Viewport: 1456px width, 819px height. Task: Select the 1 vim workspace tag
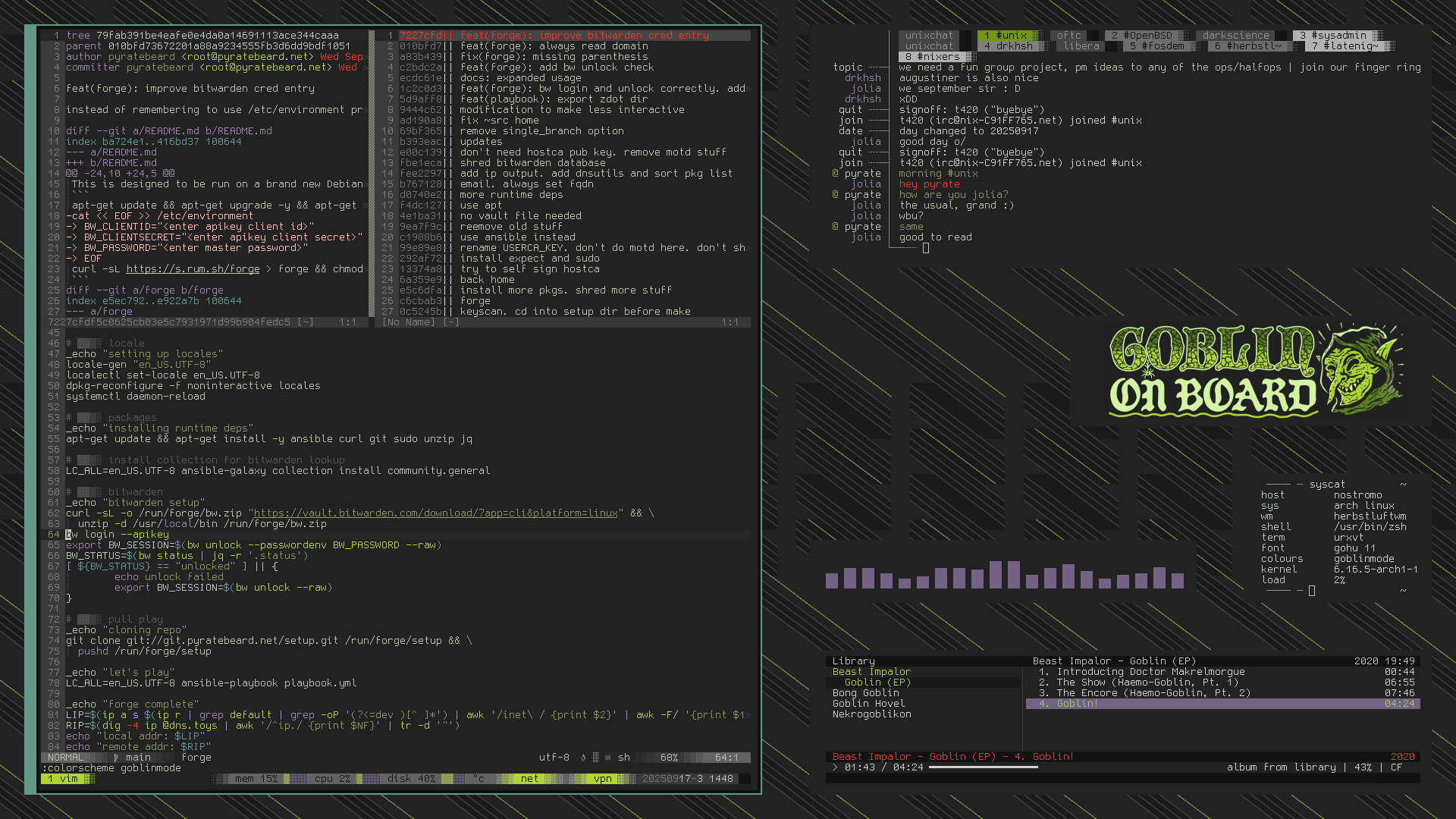coord(63,779)
